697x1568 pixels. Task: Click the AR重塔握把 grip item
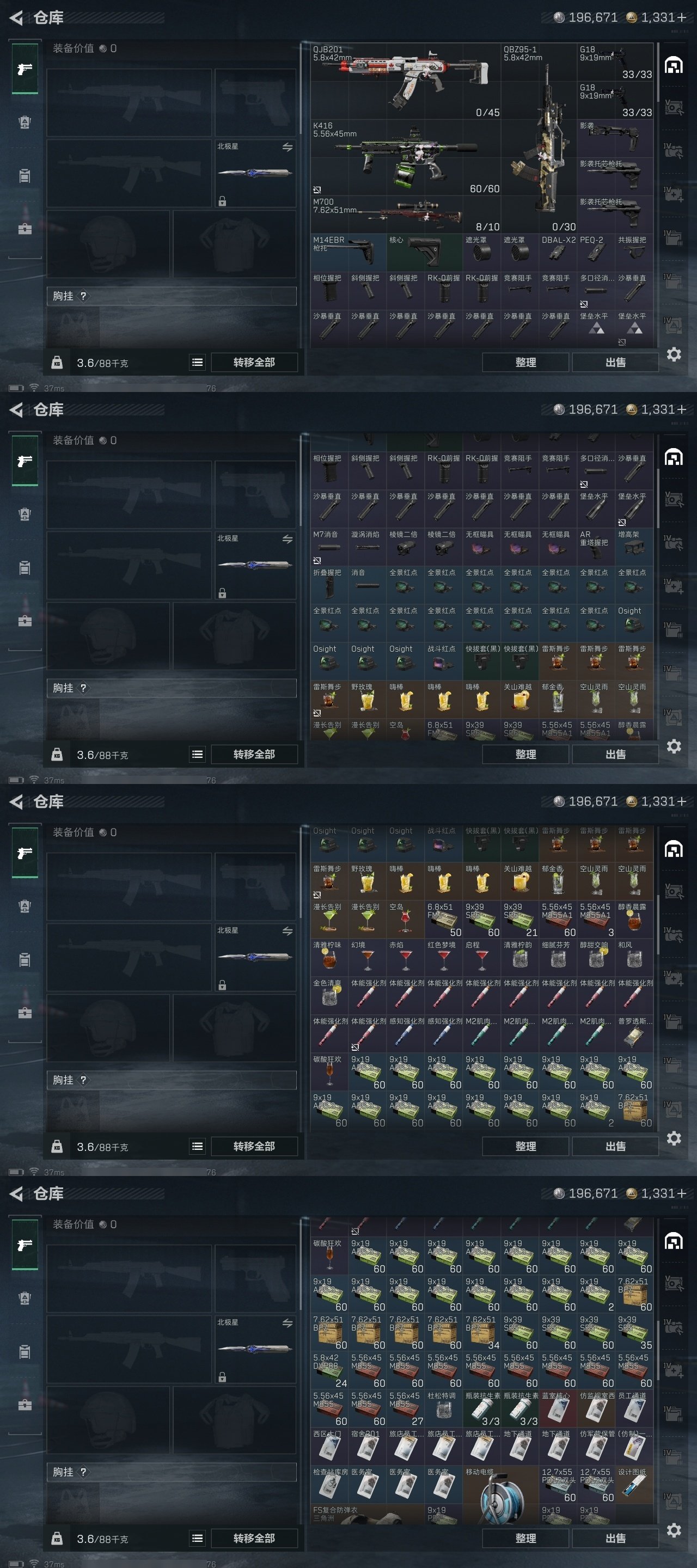click(x=596, y=547)
